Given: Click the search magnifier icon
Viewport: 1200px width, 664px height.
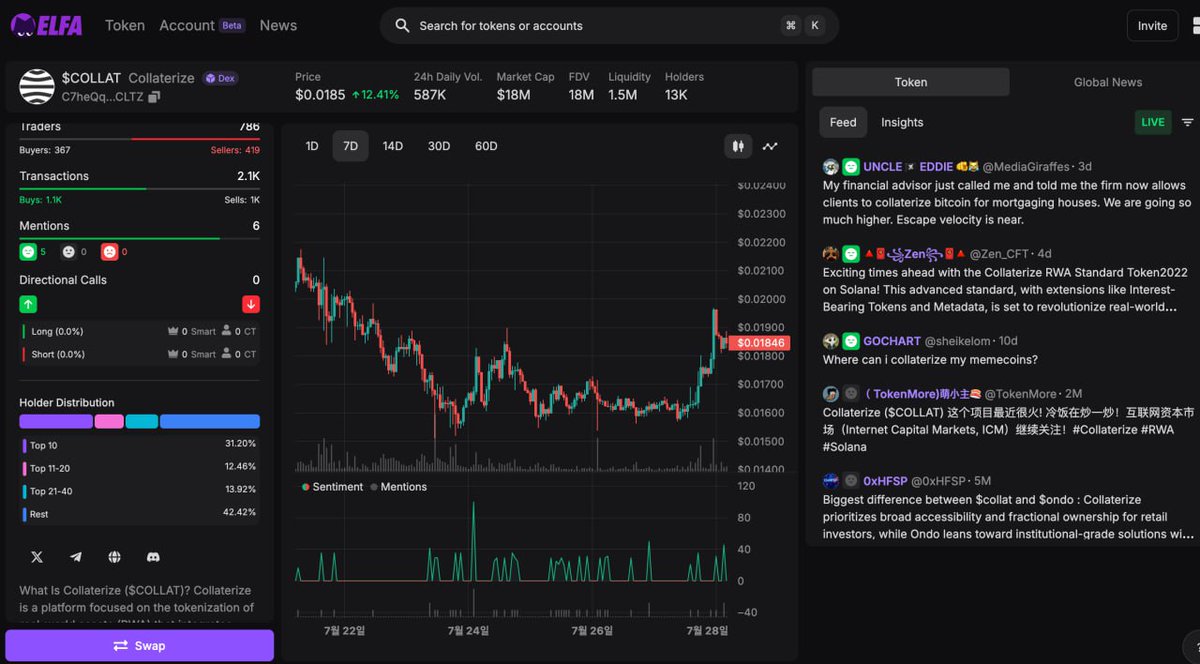Looking at the screenshot, I should pyautogui.click(x=402, y=25).
